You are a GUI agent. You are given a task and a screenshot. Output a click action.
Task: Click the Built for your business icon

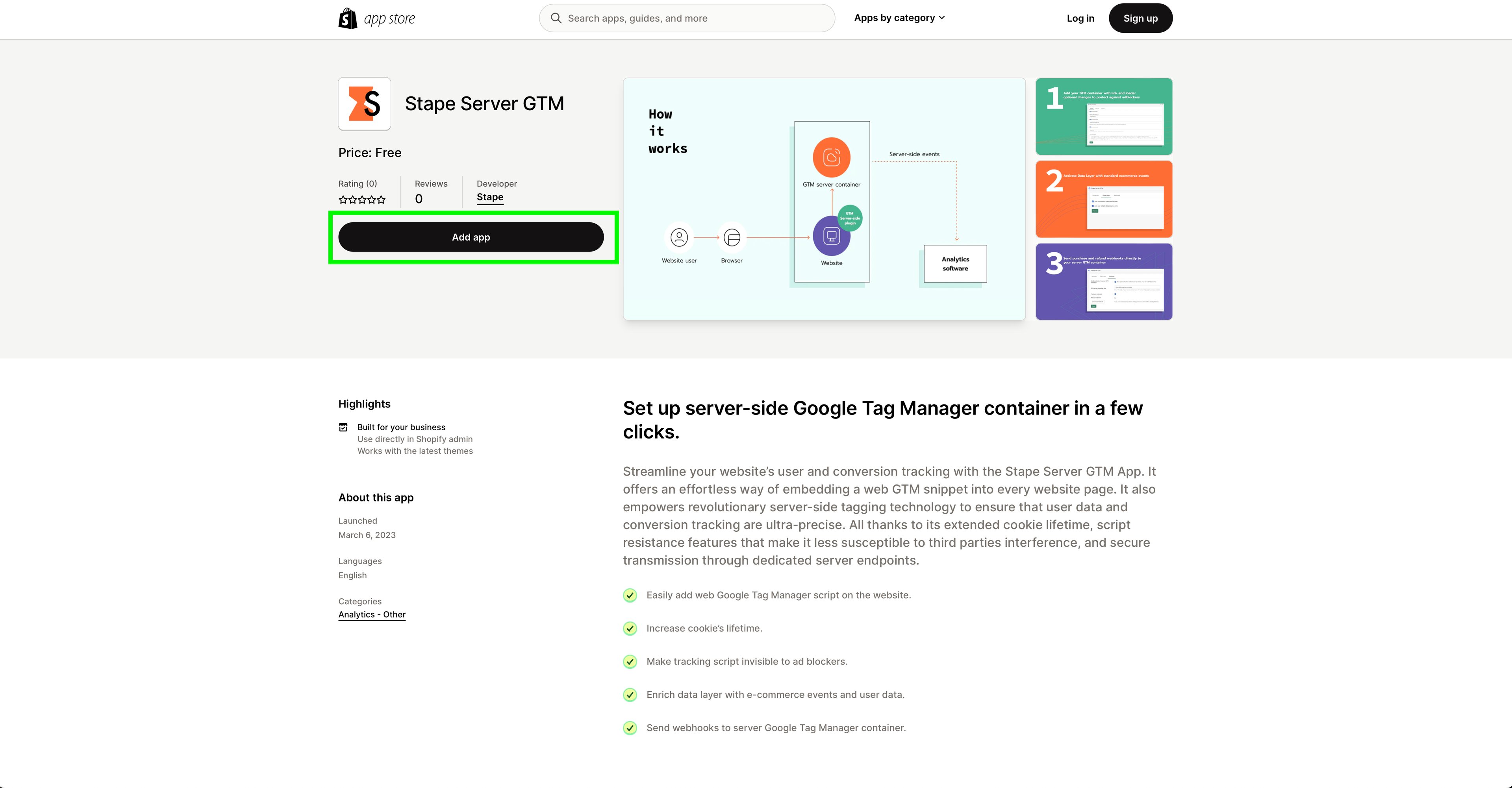343,427
